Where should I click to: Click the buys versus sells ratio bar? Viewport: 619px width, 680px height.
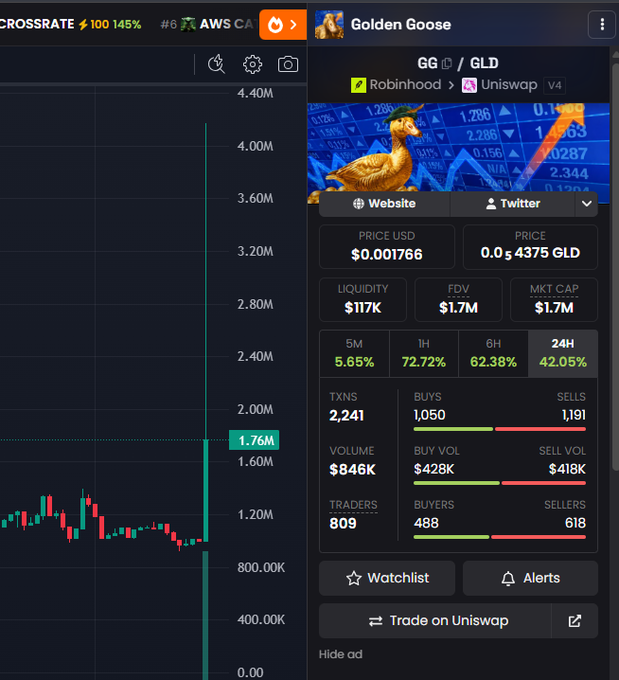[500, 429]
